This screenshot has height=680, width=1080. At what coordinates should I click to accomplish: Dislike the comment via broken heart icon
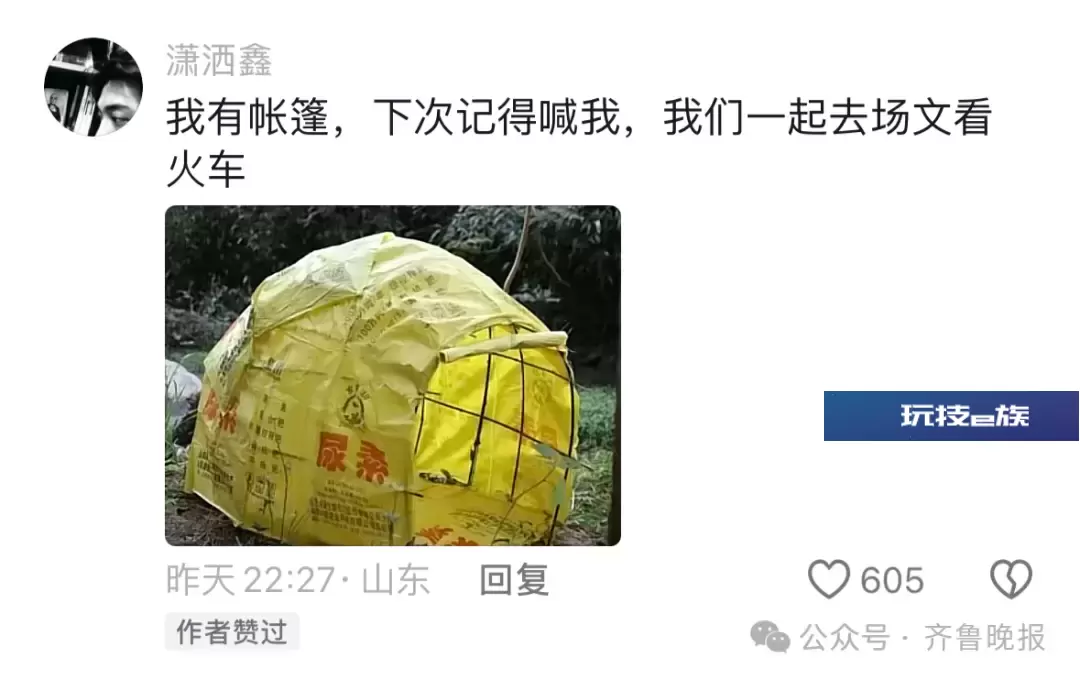[x=1011, y=579]
